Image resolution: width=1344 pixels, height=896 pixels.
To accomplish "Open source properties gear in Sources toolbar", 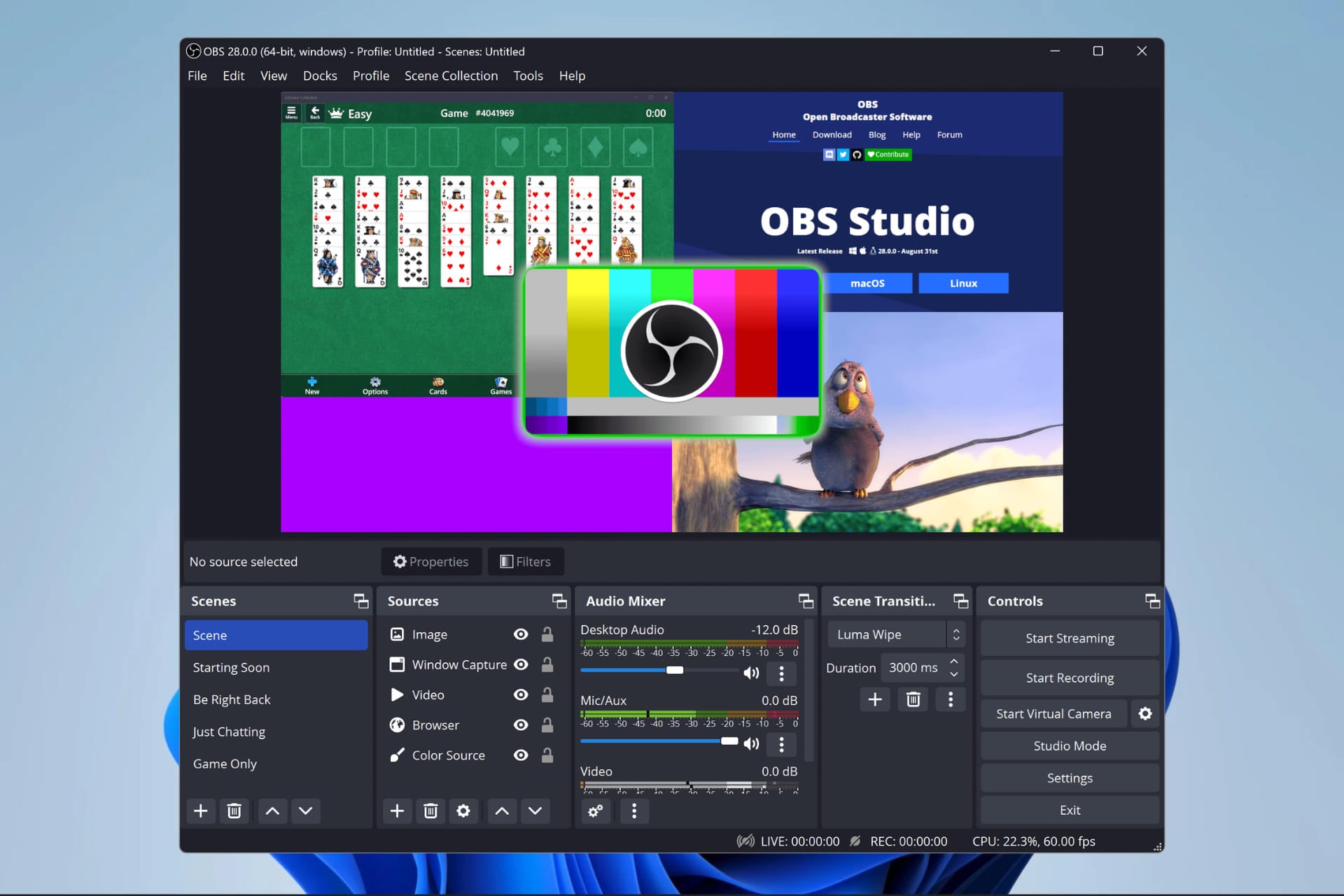I will pyautogui.click(x=463, y=811).
